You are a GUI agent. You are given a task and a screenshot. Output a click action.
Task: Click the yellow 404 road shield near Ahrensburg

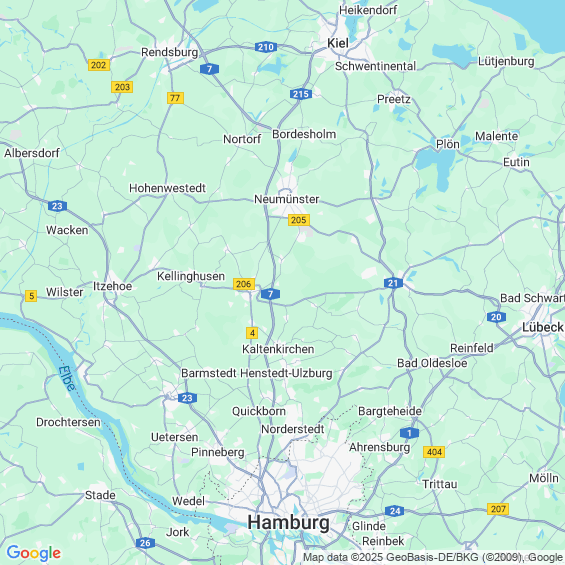pyautogui.click(x=434, y=452)
